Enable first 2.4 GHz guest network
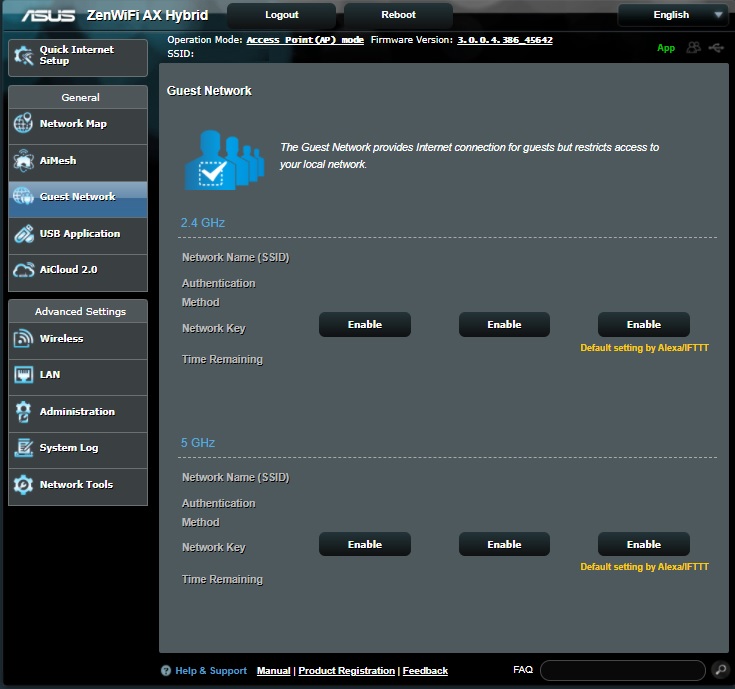Image resolution: width=735 pixels, height=689 pixels. (365, 324)
